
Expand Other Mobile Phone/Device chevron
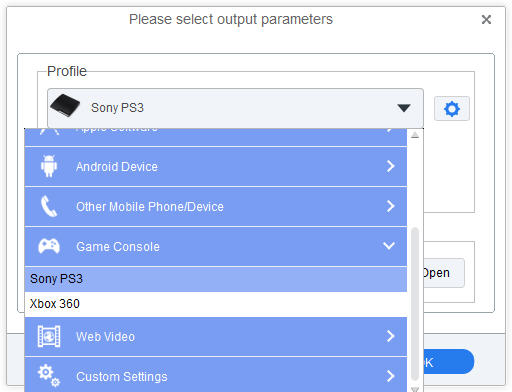coord(390,206)
